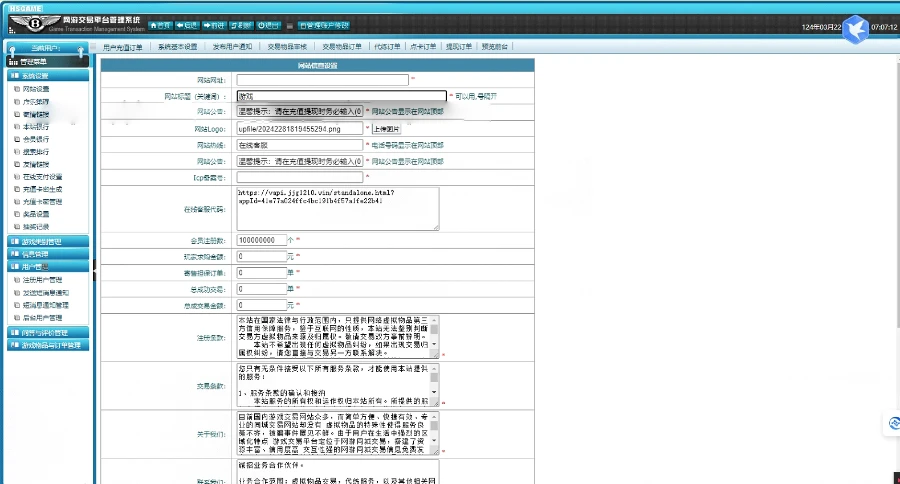Click the 在线客服代码 text area

tap(337, 208)
